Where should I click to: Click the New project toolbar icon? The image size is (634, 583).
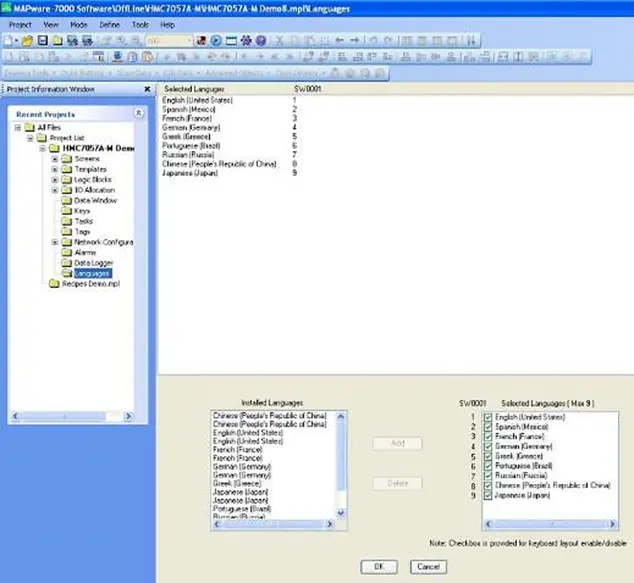click(9, 40)
